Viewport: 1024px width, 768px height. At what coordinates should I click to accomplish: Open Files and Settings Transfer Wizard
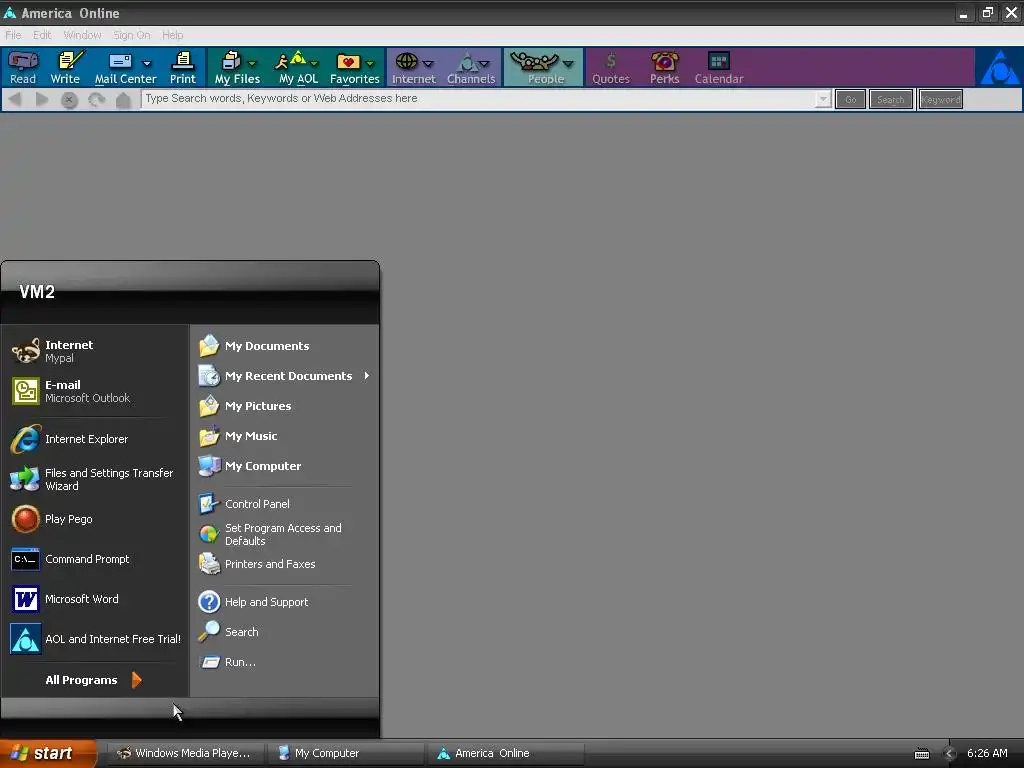tap(97, 479)
